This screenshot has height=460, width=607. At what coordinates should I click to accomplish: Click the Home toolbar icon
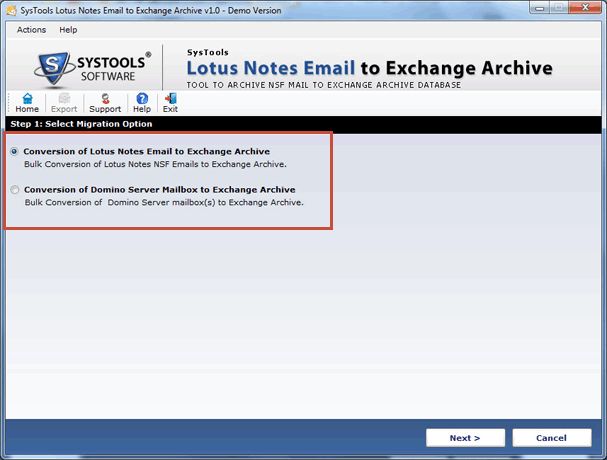27,103
